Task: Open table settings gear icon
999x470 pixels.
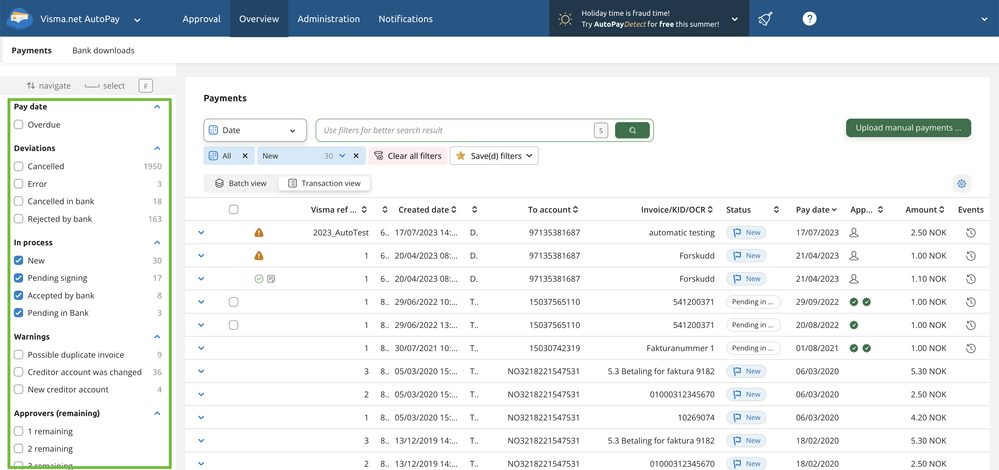Action: (961, 184)
